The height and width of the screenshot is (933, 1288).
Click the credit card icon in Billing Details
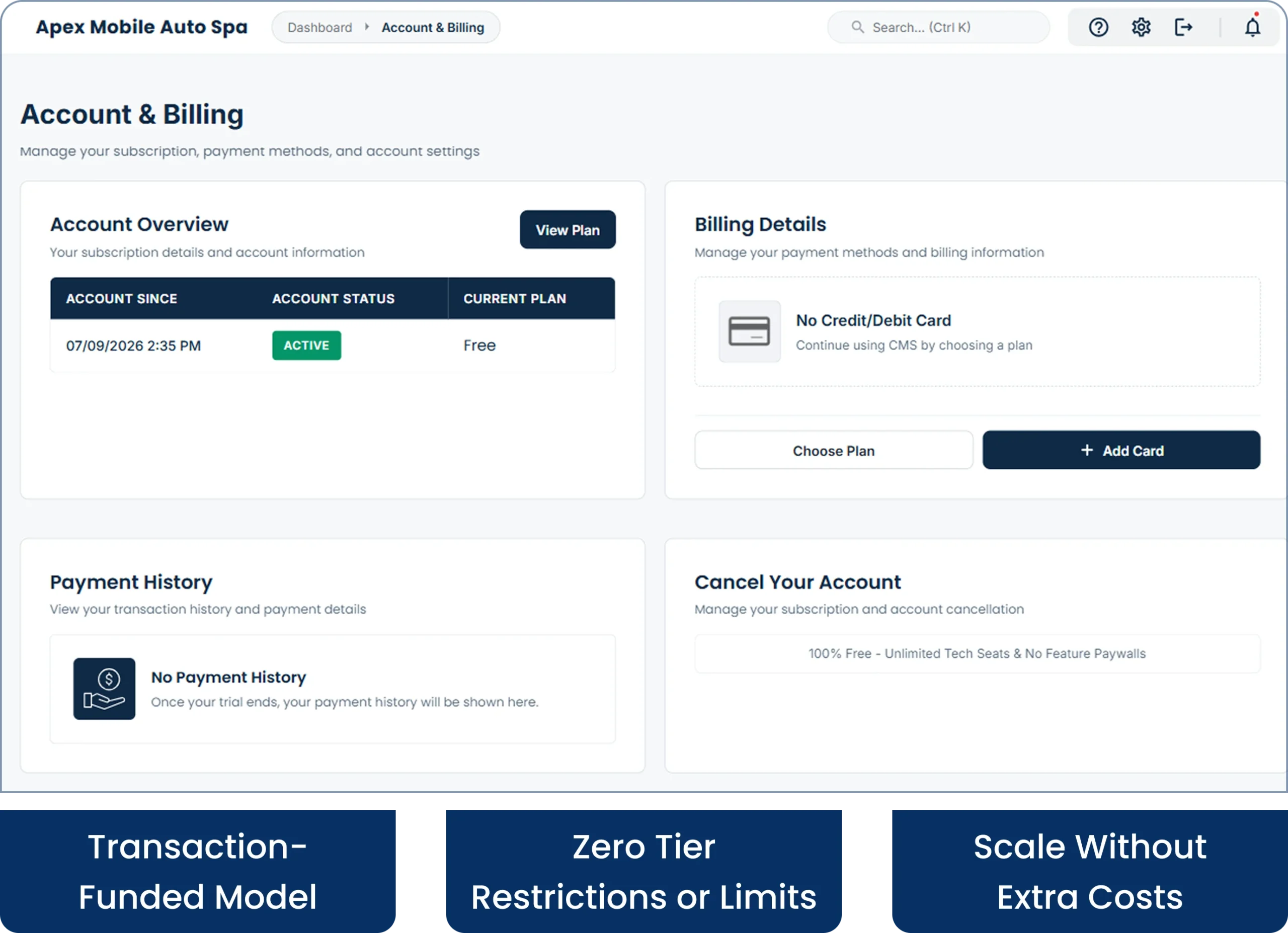(749, 331)
